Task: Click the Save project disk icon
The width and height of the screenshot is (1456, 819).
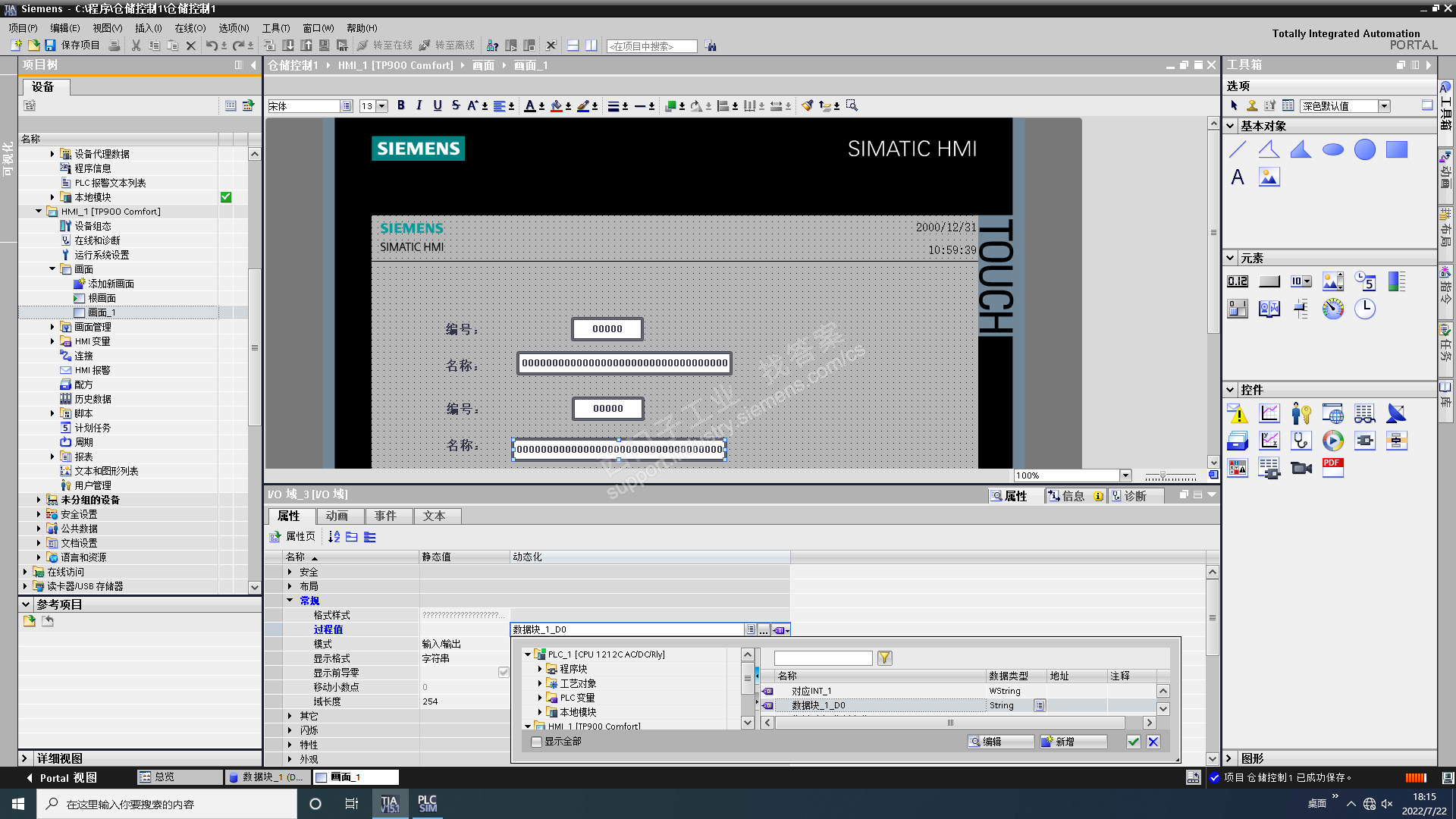Action: [50, 45]
